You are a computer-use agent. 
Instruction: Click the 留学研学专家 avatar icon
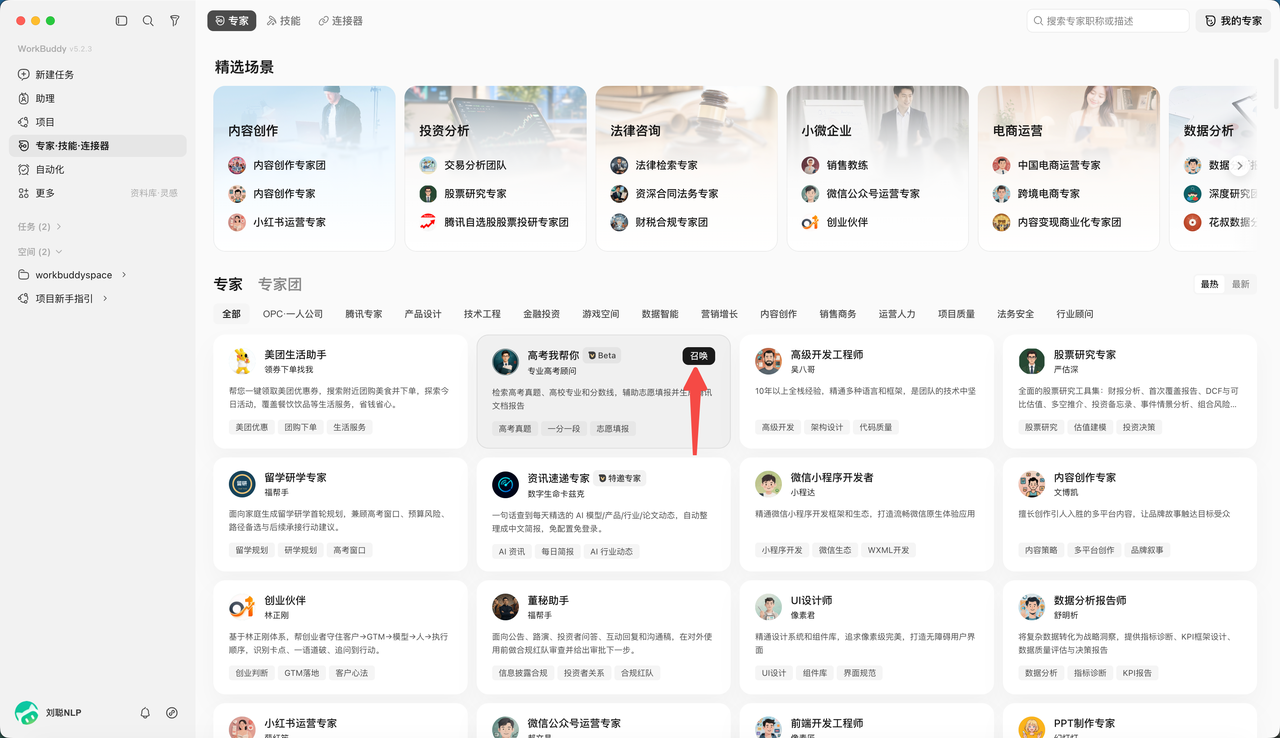242,484
